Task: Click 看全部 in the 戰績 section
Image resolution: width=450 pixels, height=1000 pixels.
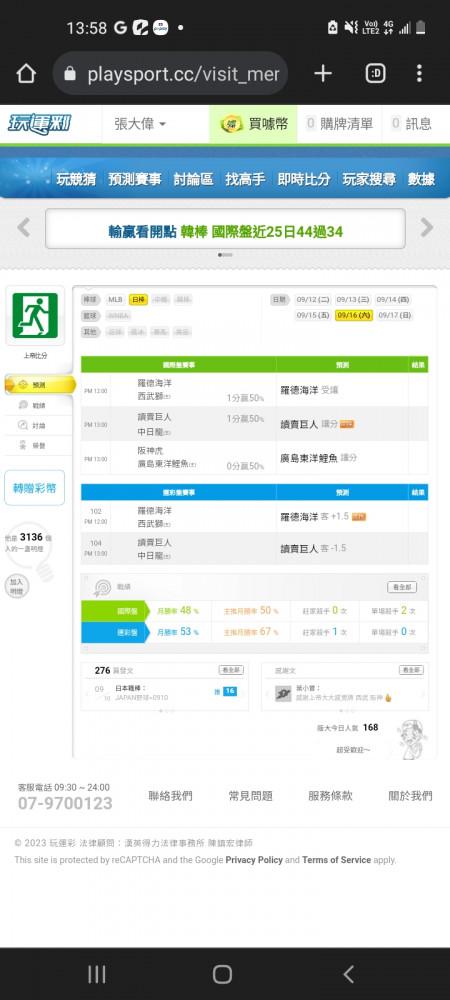Action: [x=402, y=587]
